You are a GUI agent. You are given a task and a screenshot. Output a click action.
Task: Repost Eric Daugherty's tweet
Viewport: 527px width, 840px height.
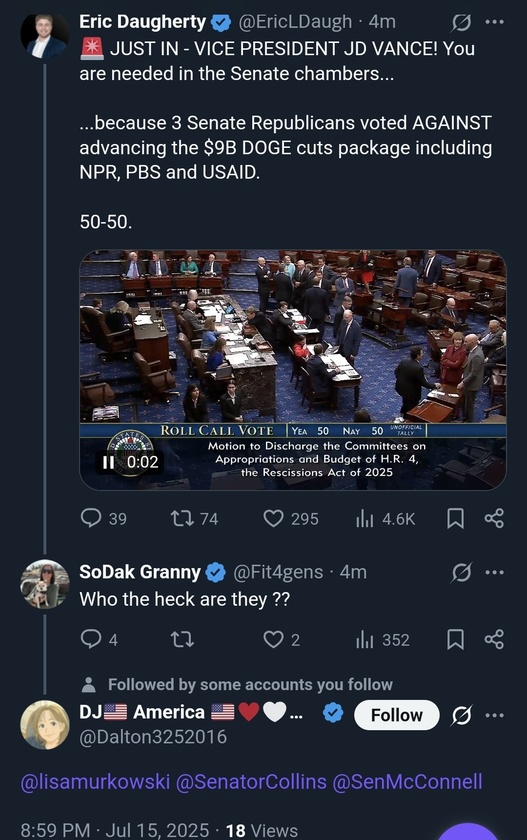click(x=182, y=518)
